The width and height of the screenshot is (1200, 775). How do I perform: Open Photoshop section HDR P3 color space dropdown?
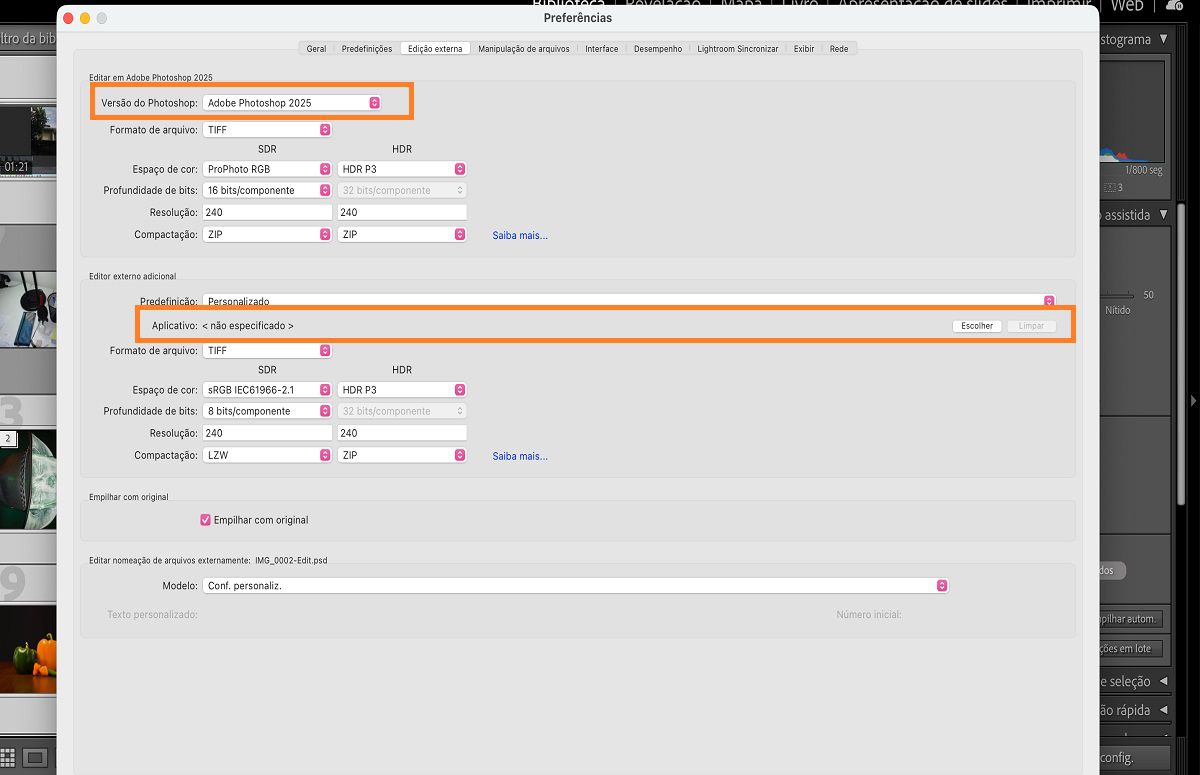click(x=402, y=169)
